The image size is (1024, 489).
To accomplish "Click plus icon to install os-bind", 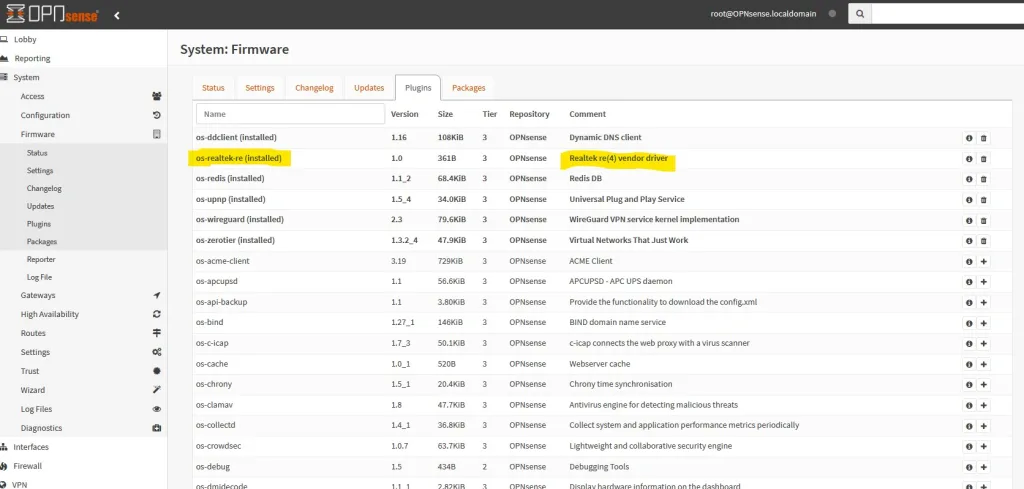I will pyautogui.click(x=983, y=323).
